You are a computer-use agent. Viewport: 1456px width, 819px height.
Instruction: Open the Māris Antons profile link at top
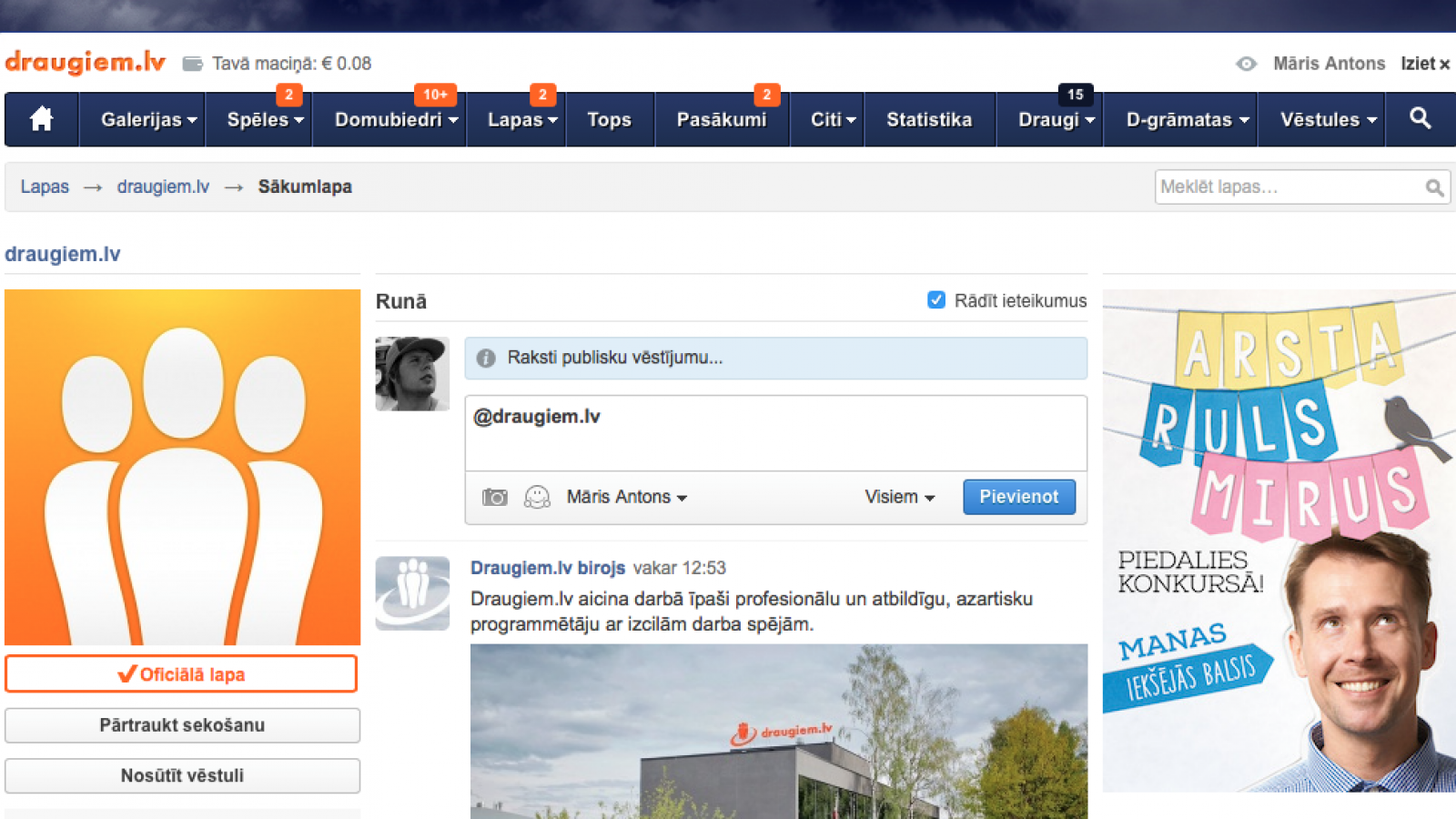pos(1329,64)
